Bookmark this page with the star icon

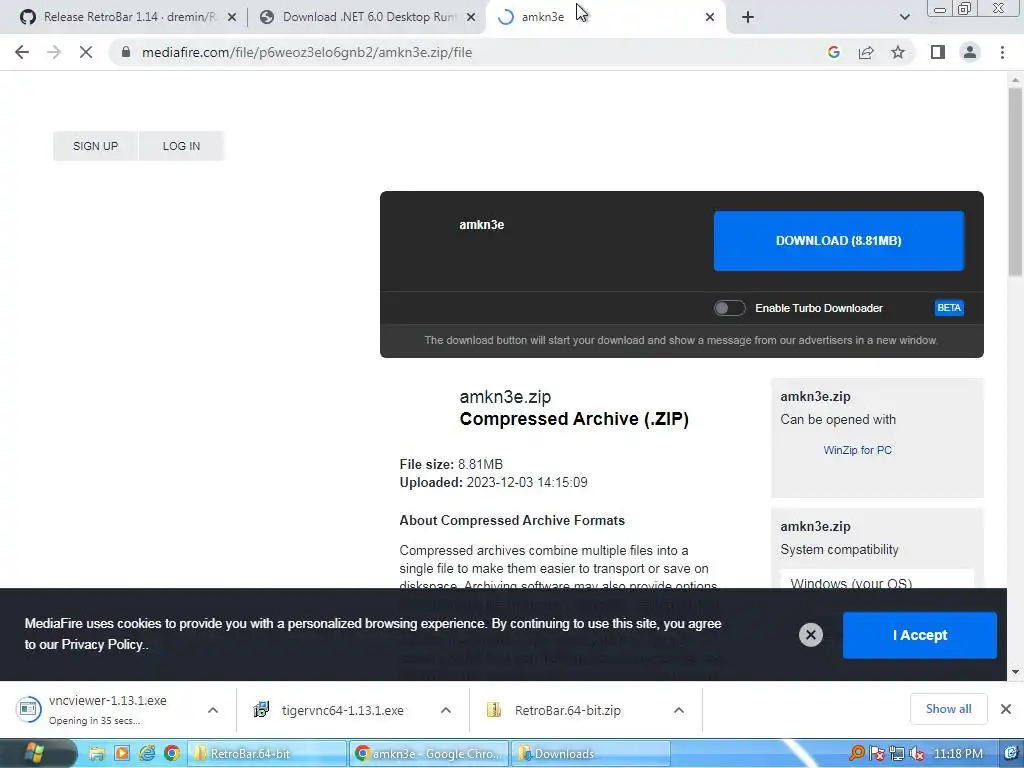tap(898, 52)
